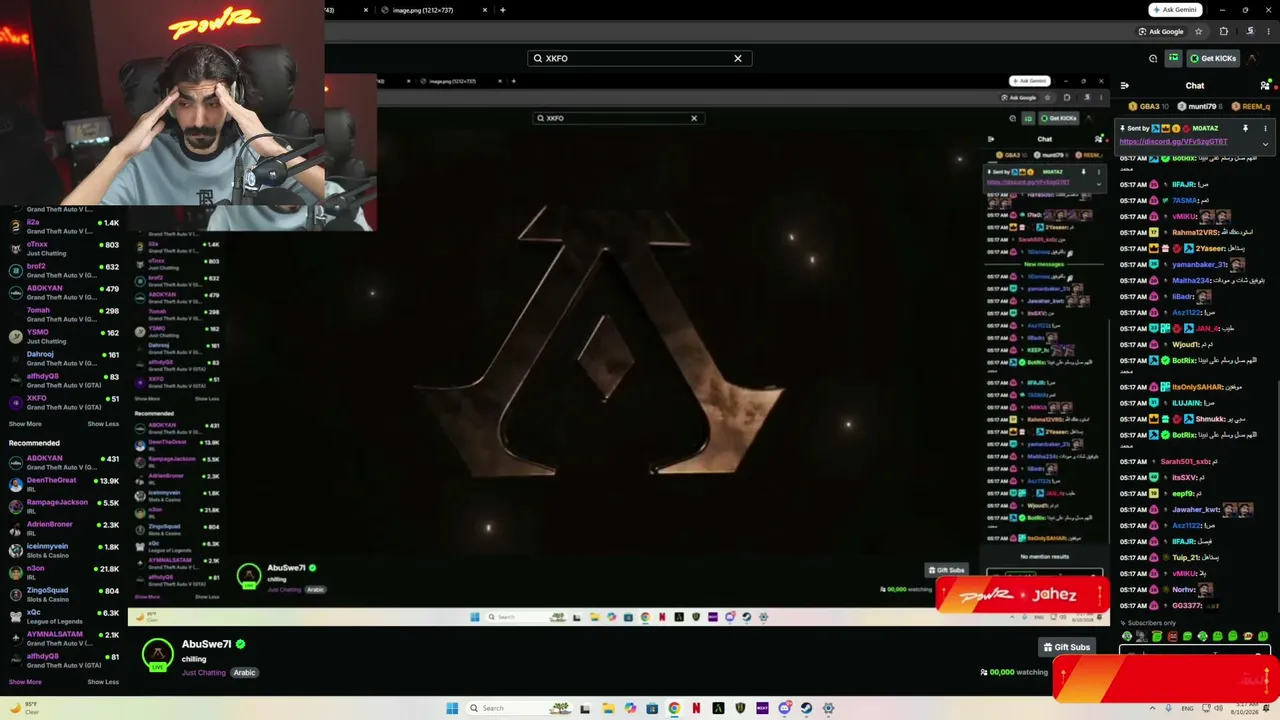Collapse Recommended list with Show Less
Screen dimensions: 1280x720
point(103,682)
